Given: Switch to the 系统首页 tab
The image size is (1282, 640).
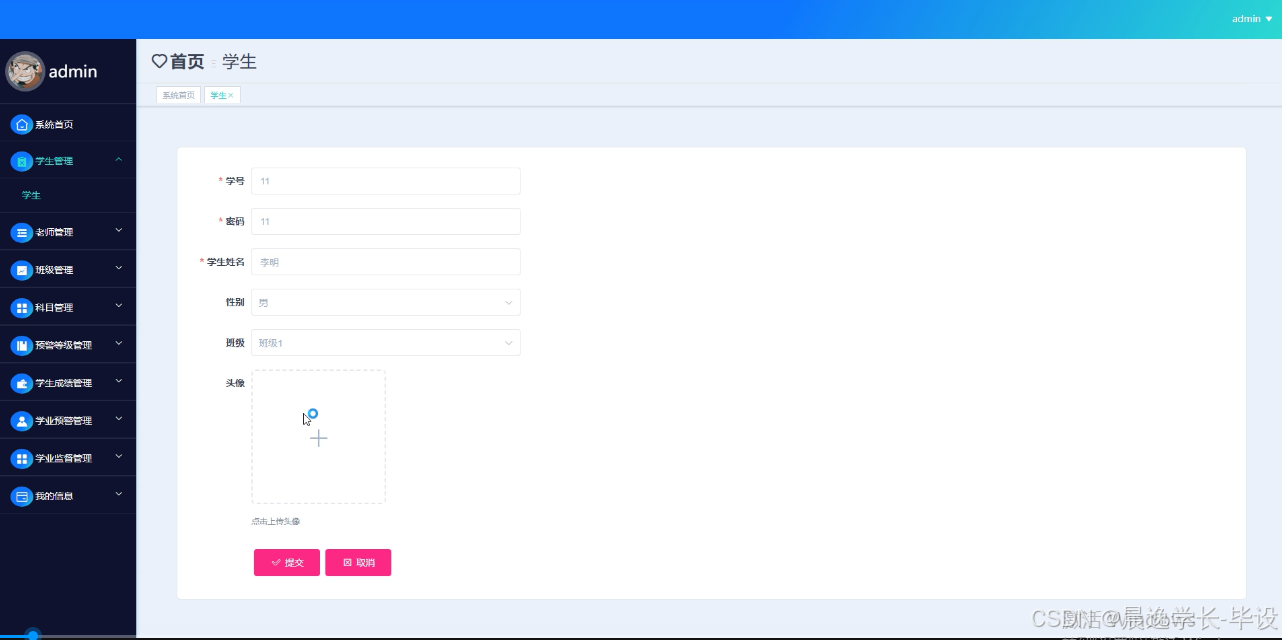Looking at the screenshot, I should [x=179, y=95].
